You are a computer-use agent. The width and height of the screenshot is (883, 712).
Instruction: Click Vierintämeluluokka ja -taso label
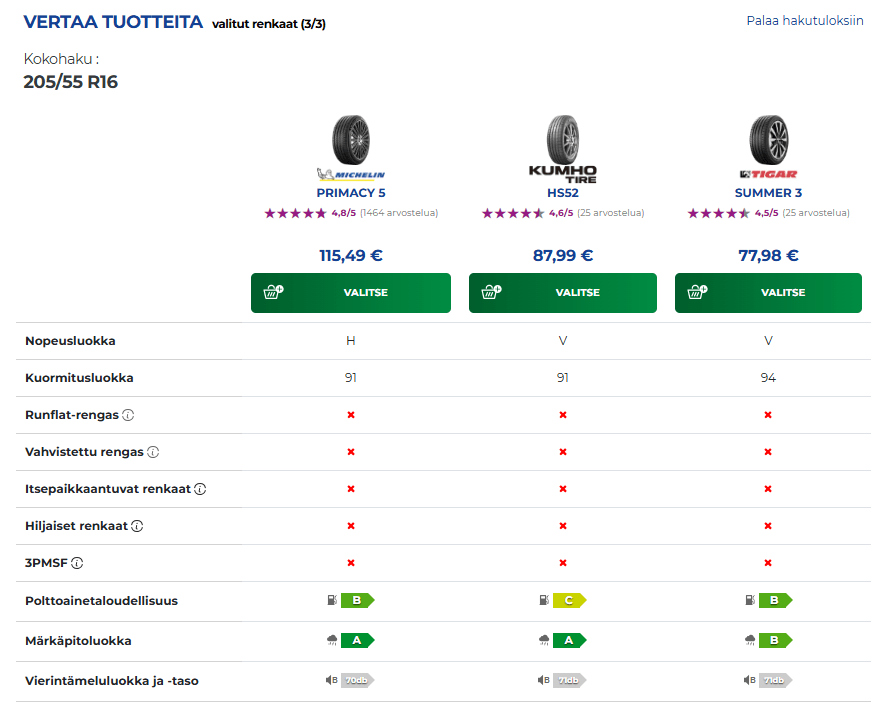(112, 681)
